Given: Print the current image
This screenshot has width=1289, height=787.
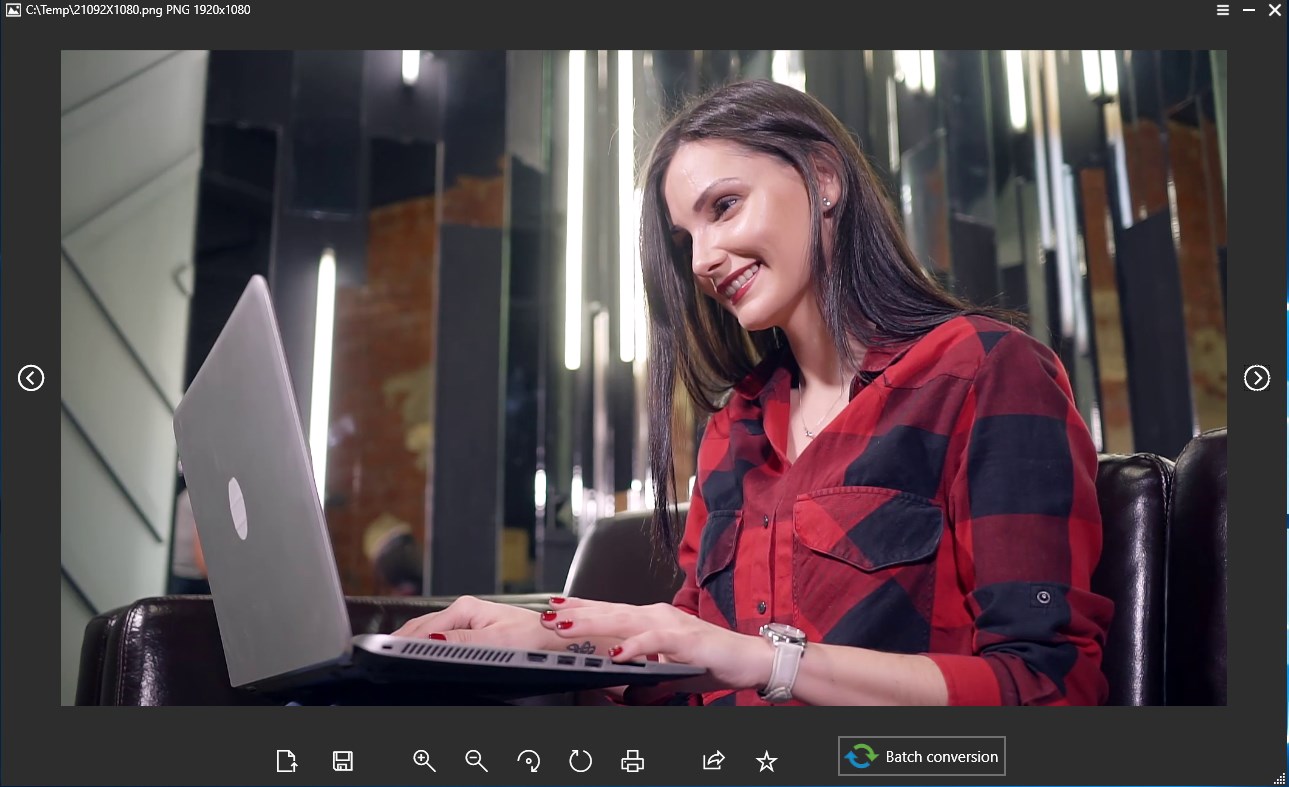Looking at the screenshot, I should click(632, 761).
